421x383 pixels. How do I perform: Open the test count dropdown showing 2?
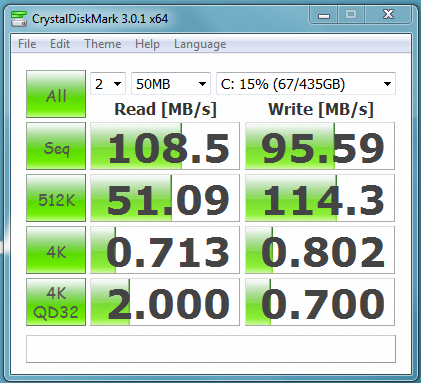tap(108, 84)
